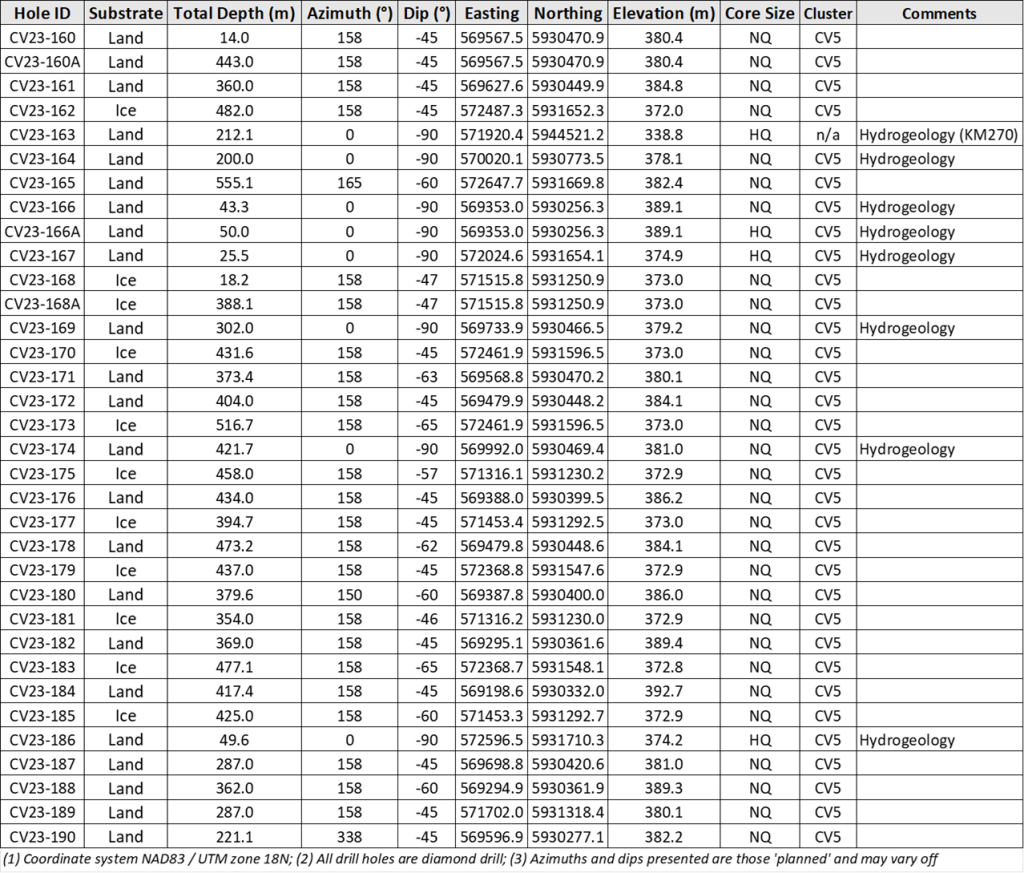The width and height of the screenshot is (1024, 873).
Task: Select hole ID CV23-180
Action: (42, 595)
